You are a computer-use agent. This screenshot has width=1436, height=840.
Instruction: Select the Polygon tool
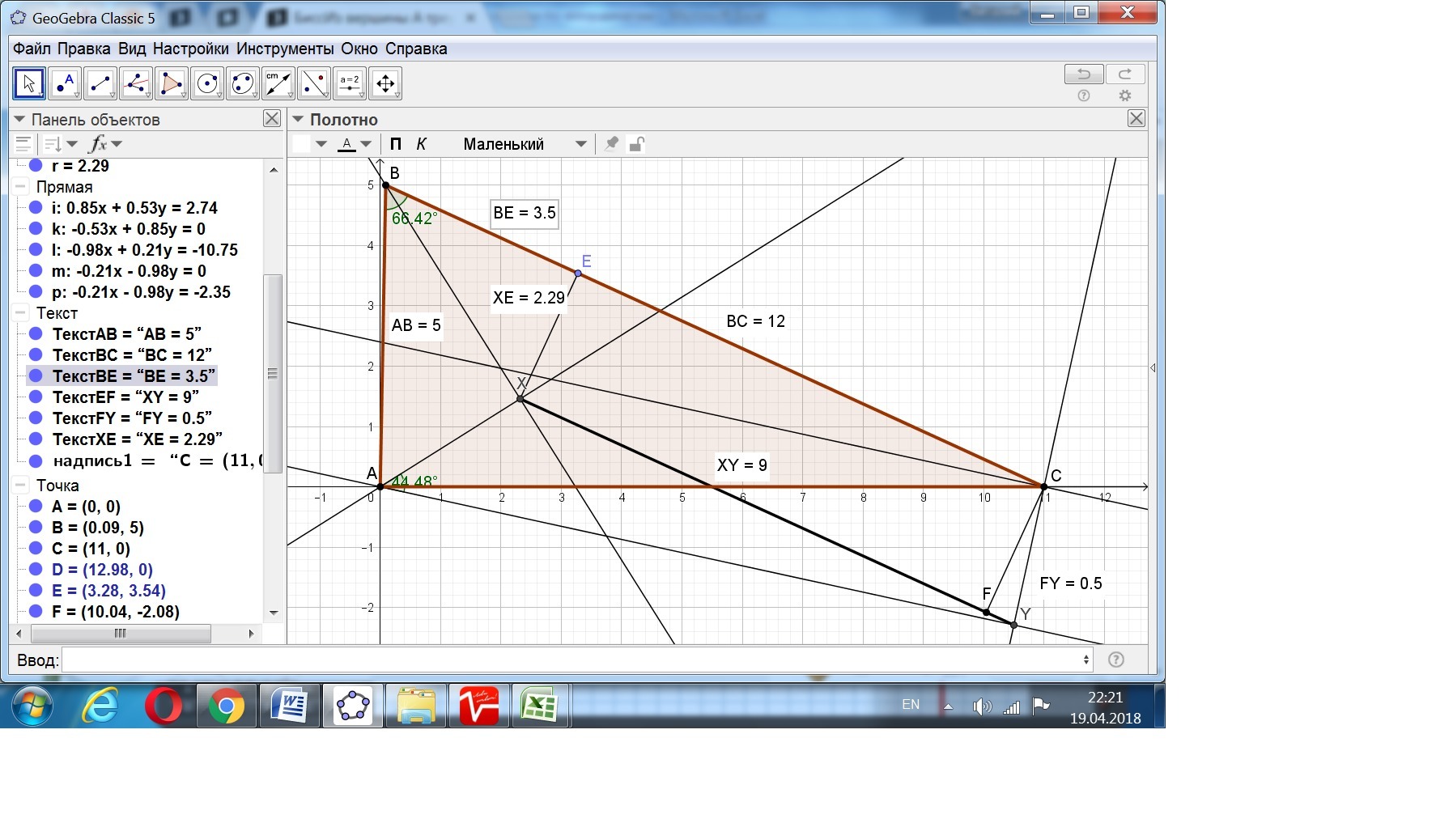(x=172, y=83)
